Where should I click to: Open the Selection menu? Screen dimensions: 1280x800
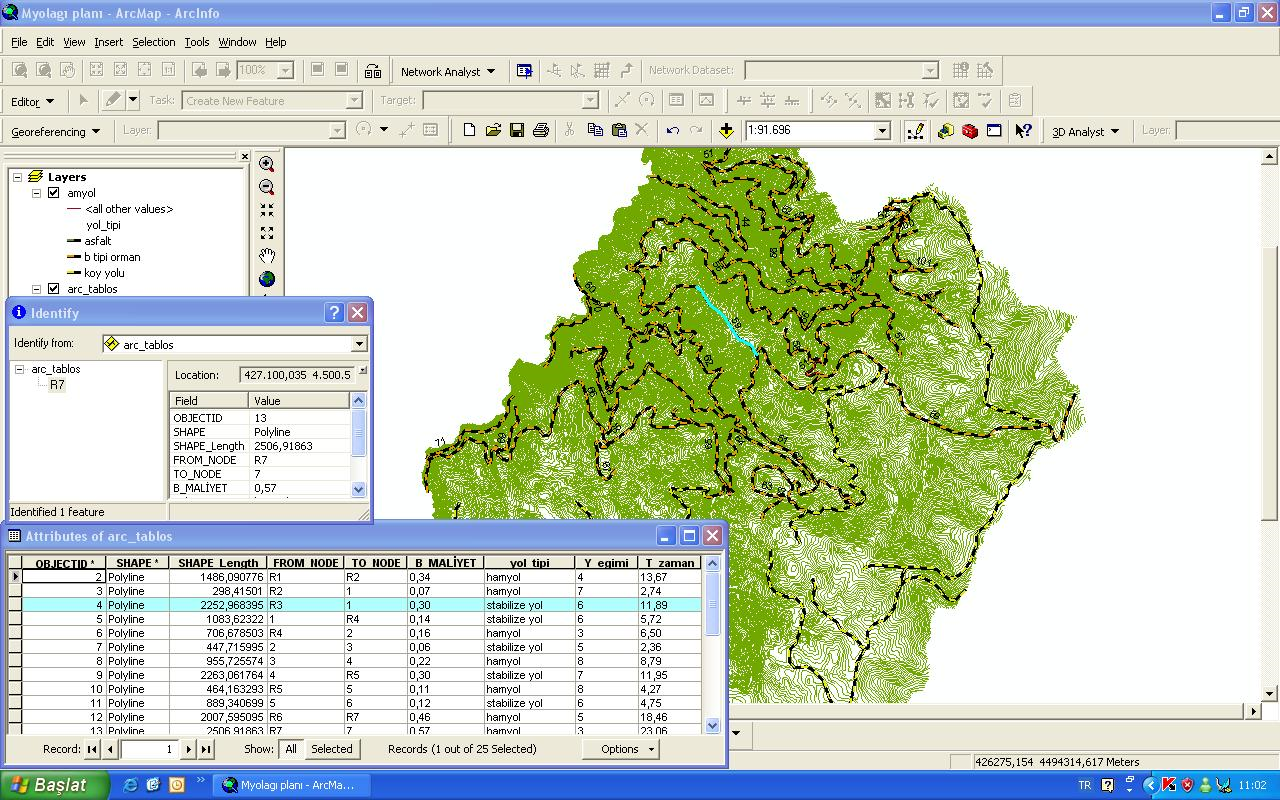point(153,42)
